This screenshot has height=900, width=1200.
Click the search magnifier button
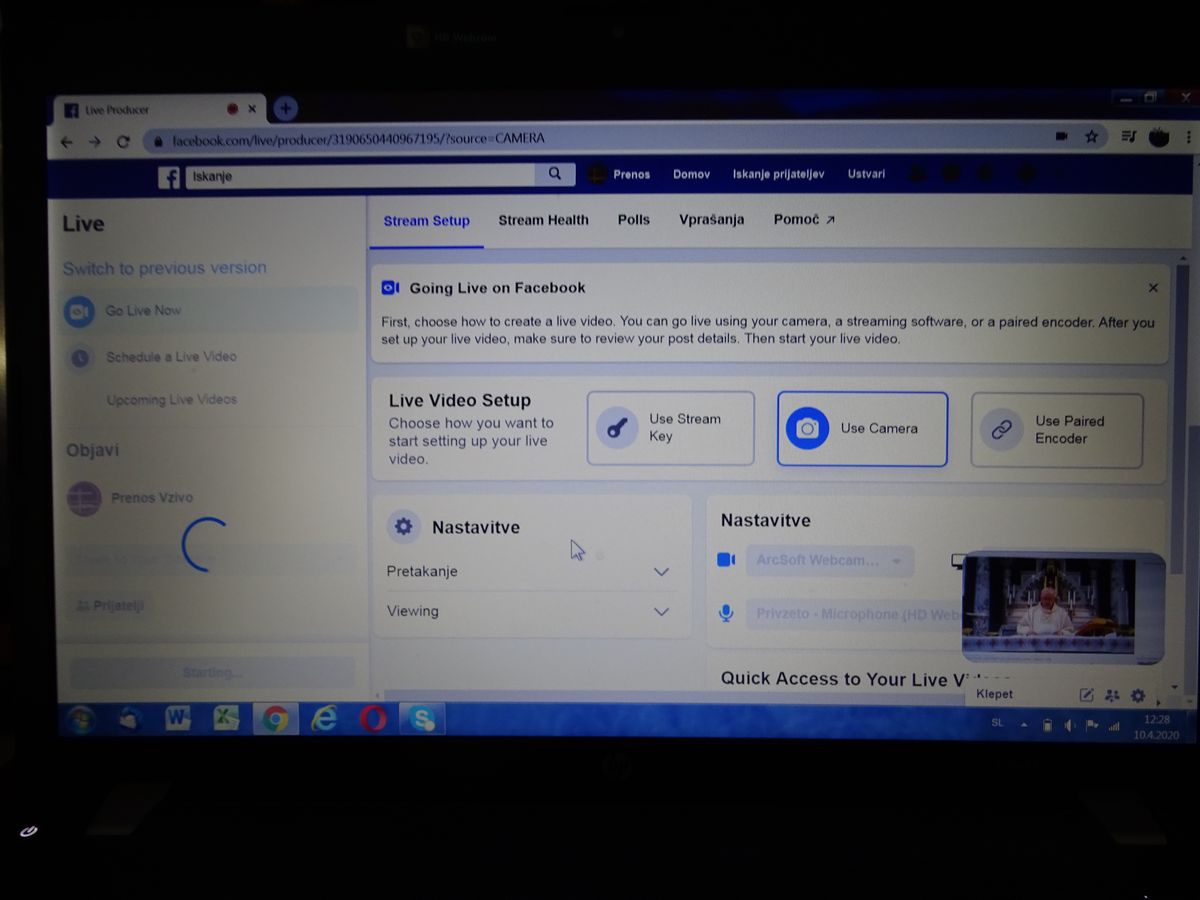pos(555,174)
